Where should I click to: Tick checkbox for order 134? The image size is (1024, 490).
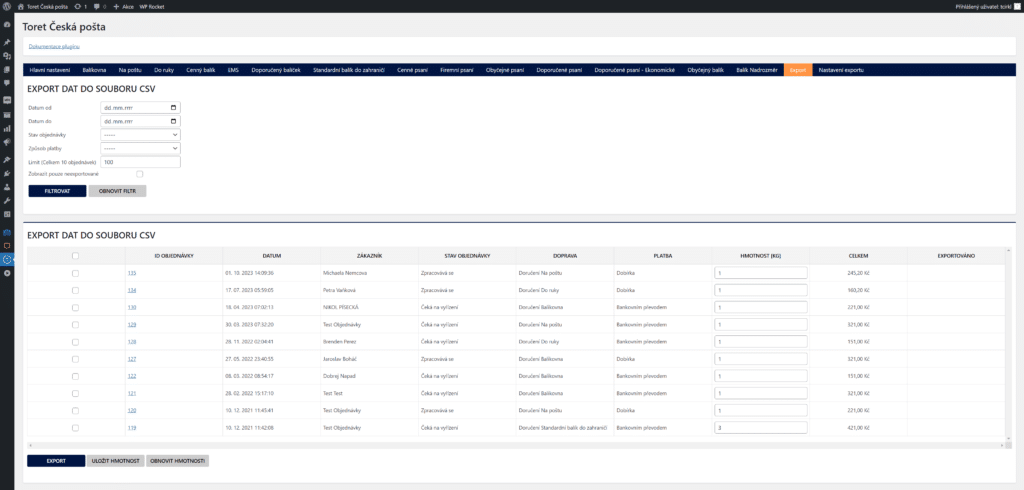pyautogui.click(x=75, y=290)
